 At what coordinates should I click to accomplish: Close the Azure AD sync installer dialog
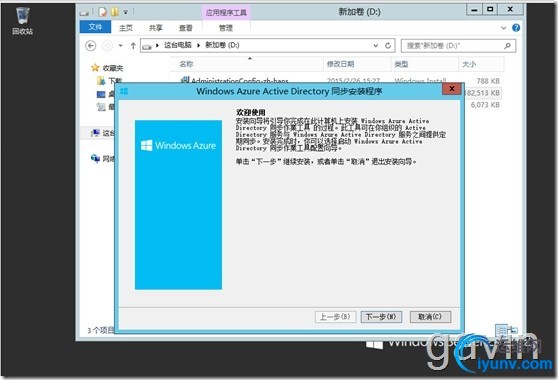tap(452, 89)
